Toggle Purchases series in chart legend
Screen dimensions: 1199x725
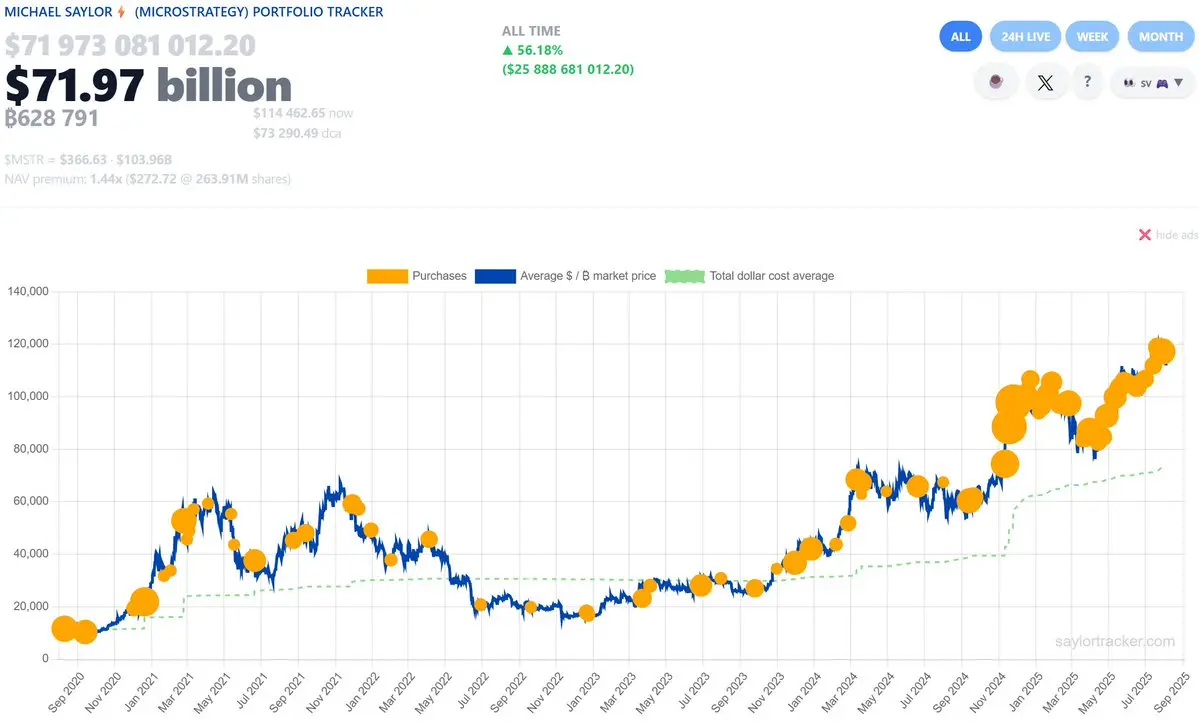tap(417, 276)
